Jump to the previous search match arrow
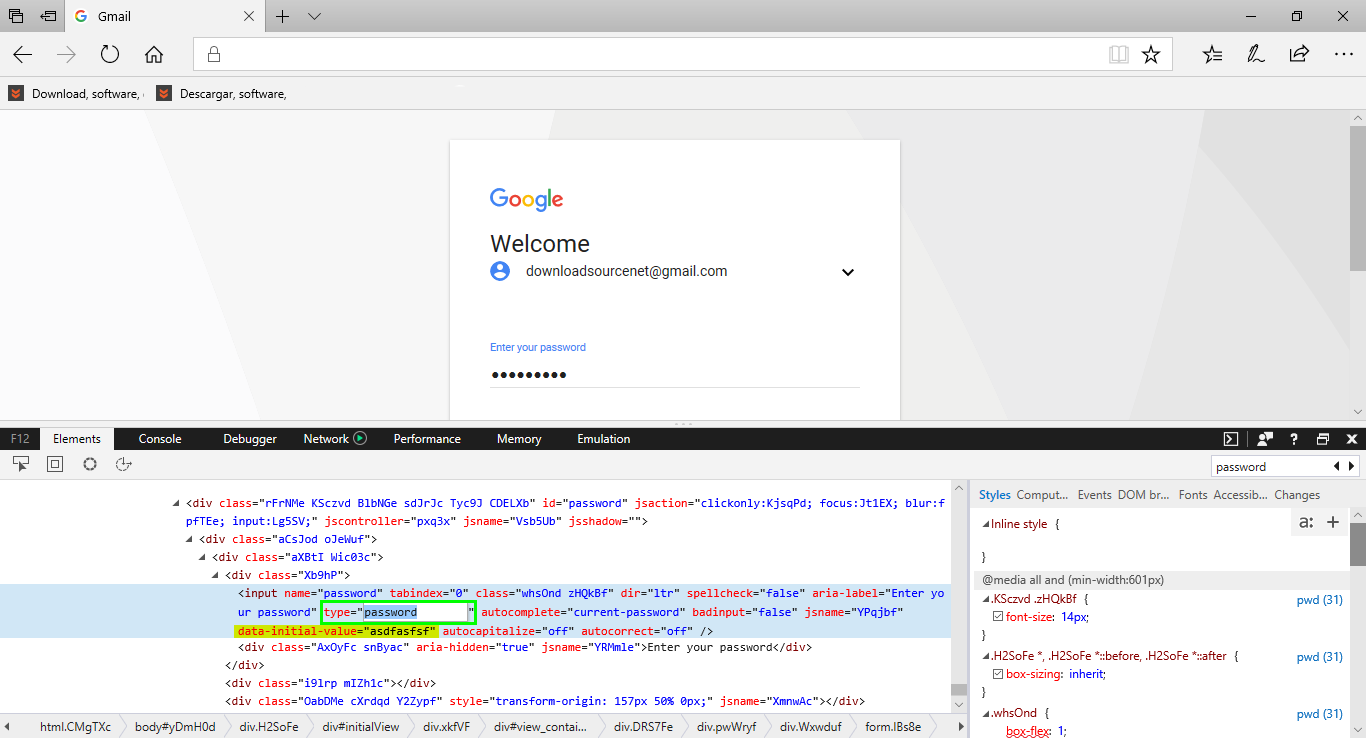Image resolution: width=1366 pixels, height=738 pixels. coord(1337,466)
